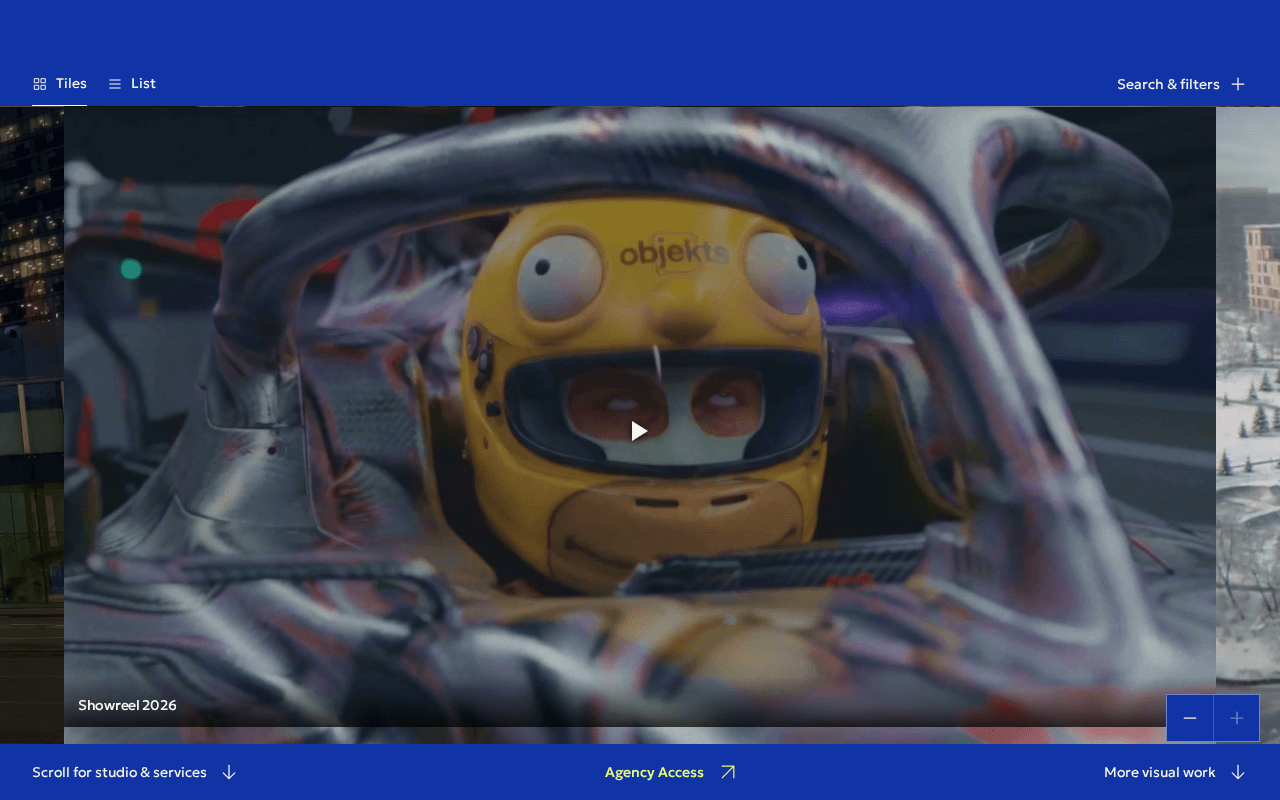Select the Showreel 2026 caption text
Screen dimensions: 1280x800
coord(127,705)
